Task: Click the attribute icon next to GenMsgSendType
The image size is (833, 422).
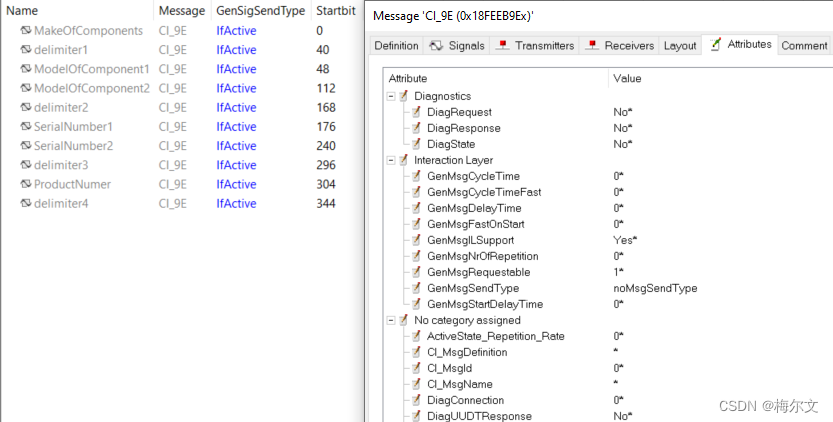Action: [x=416, y=288]
